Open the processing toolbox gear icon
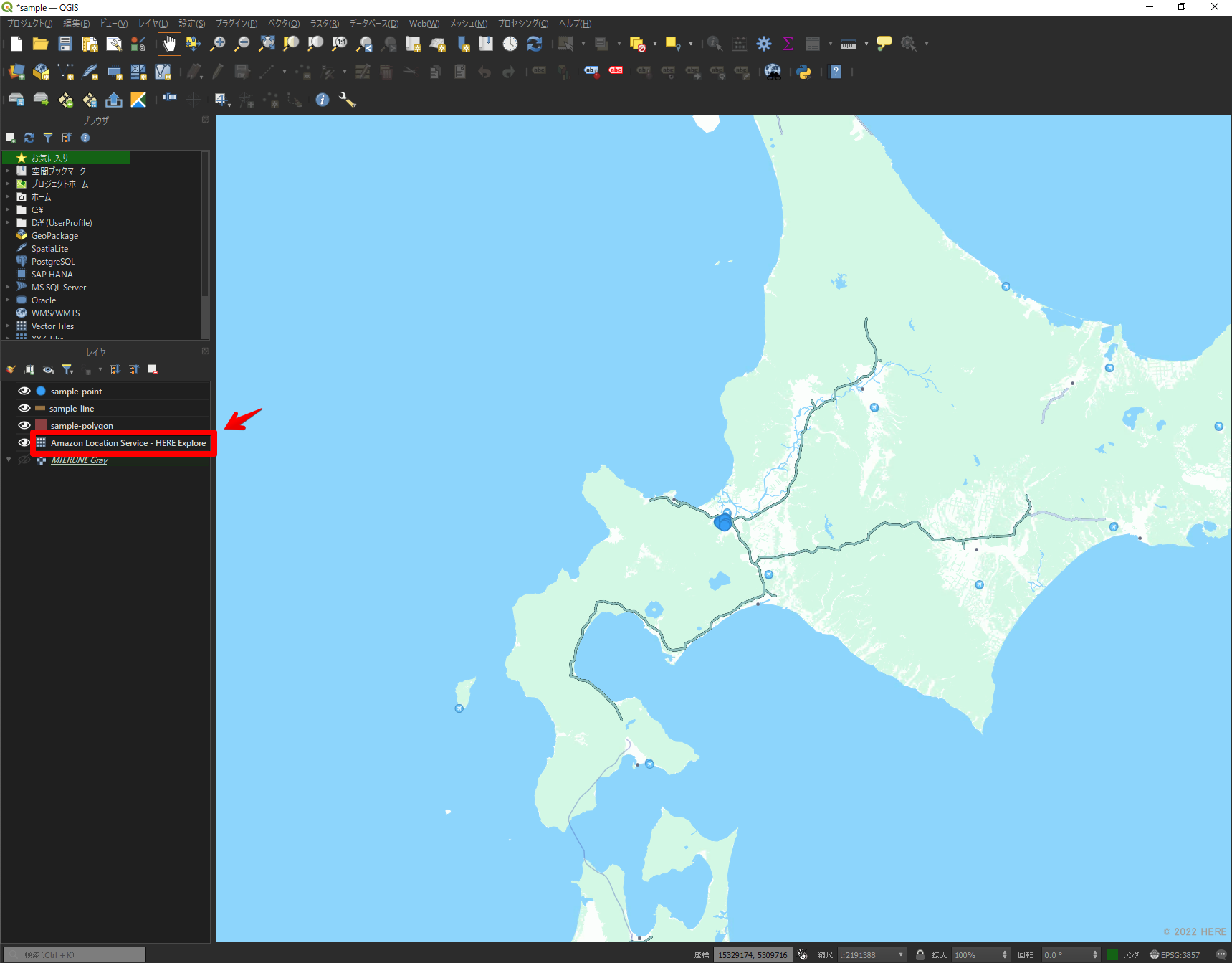1232x963 pixels. click(x=764, y=44)
